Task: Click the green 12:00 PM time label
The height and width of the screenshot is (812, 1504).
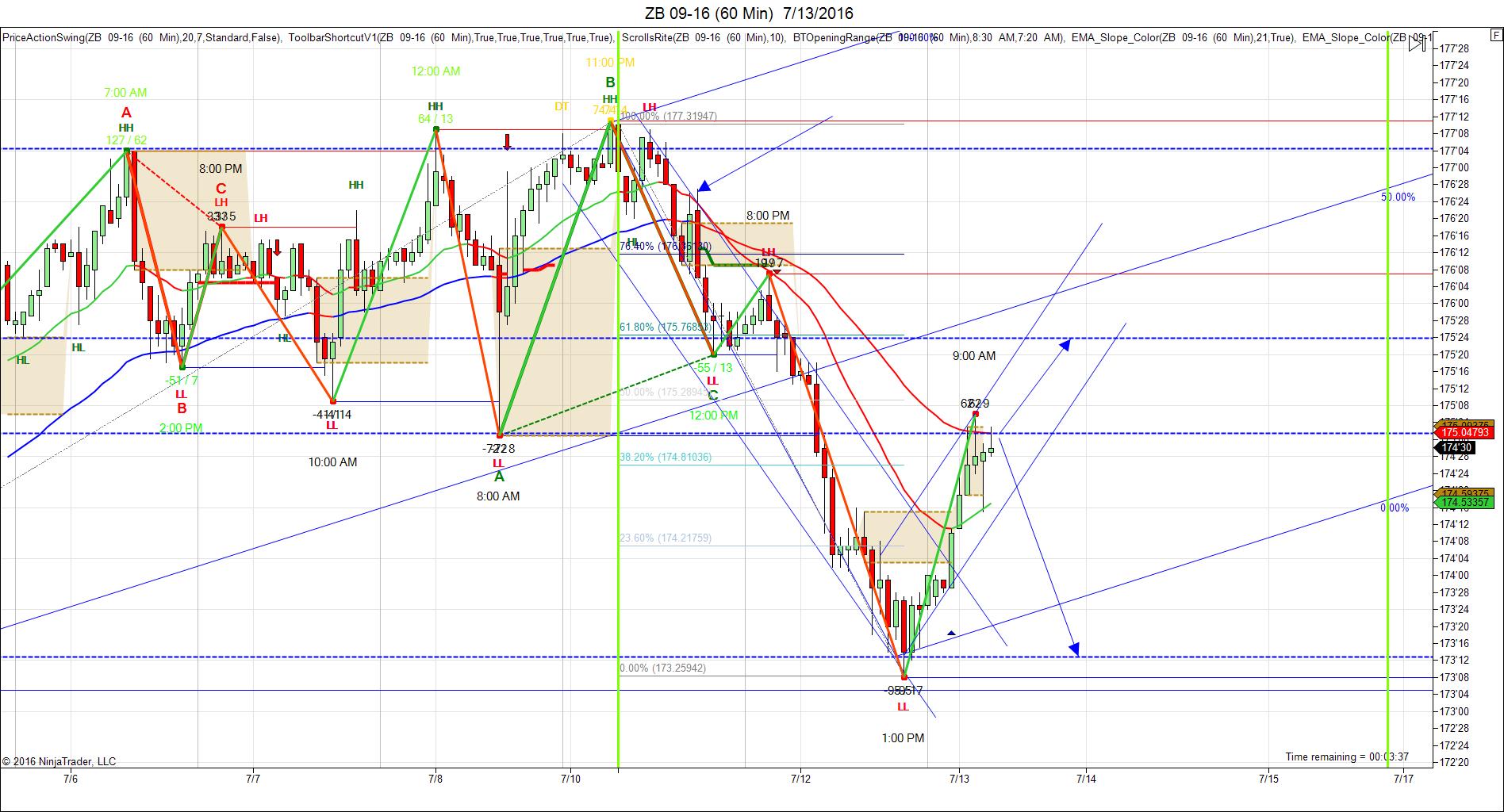Action: 713,416
